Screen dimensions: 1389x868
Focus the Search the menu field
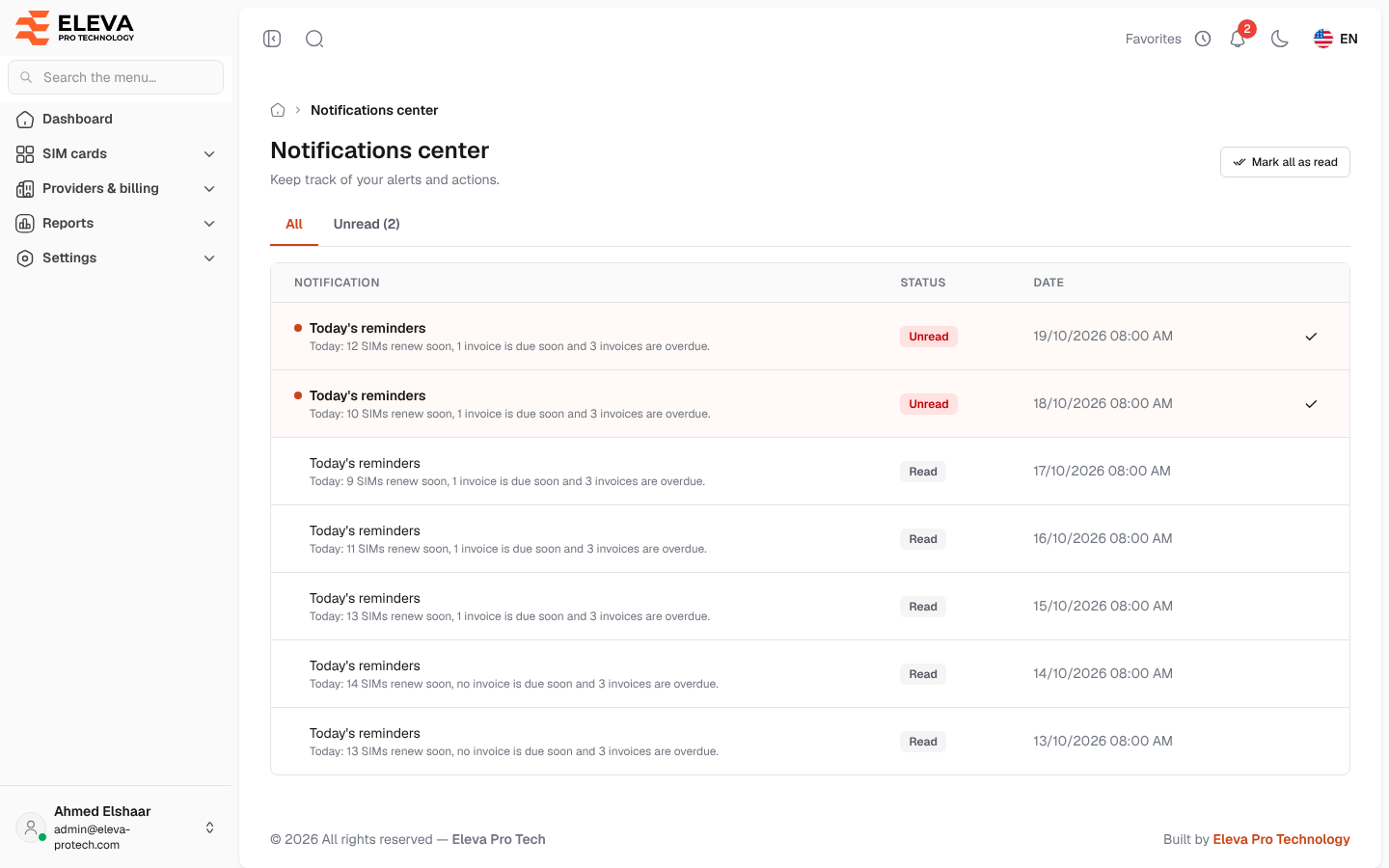click(116, 77)
